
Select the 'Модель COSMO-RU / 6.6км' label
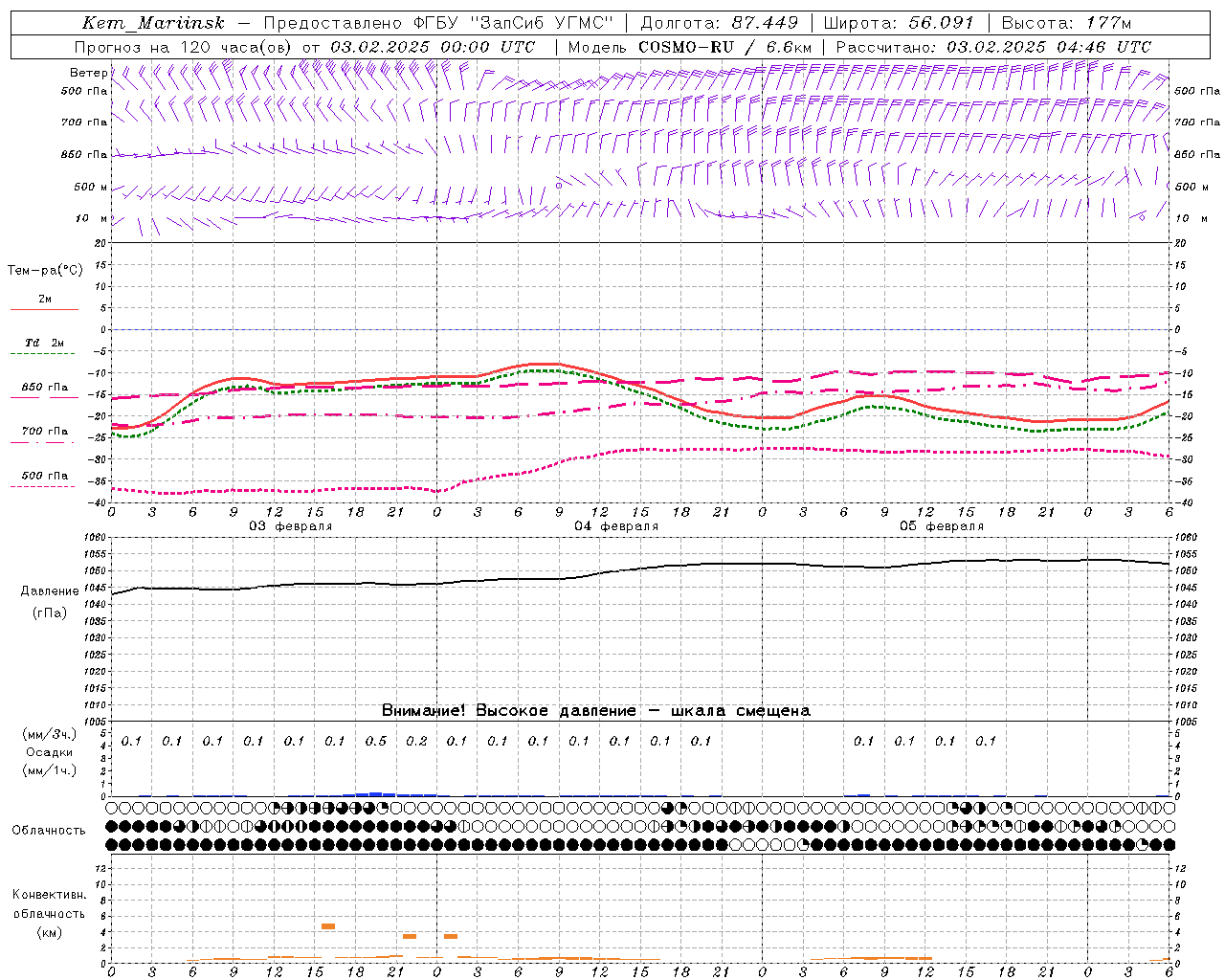(690, 47)
